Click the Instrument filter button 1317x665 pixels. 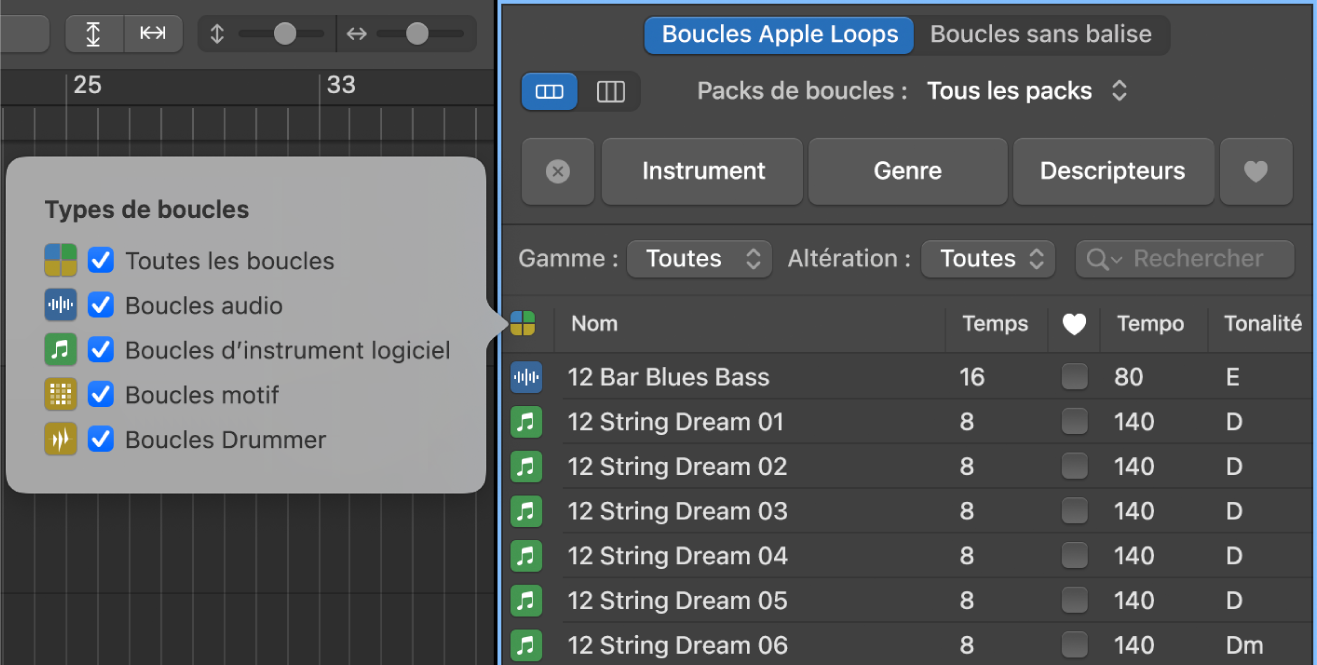tap(703, 171)
